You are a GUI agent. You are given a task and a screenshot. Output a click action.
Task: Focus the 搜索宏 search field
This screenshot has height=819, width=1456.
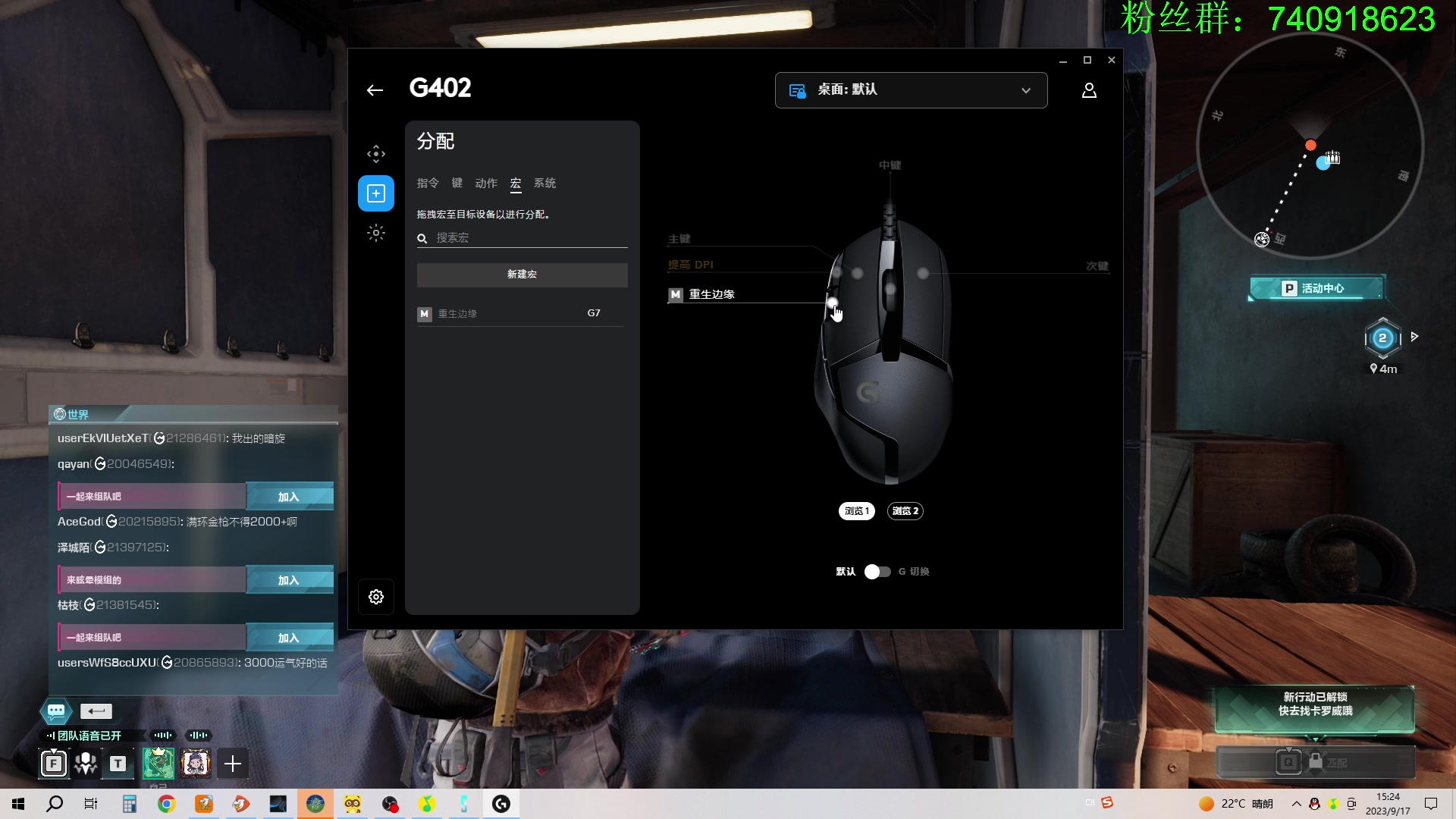point(522,238)
